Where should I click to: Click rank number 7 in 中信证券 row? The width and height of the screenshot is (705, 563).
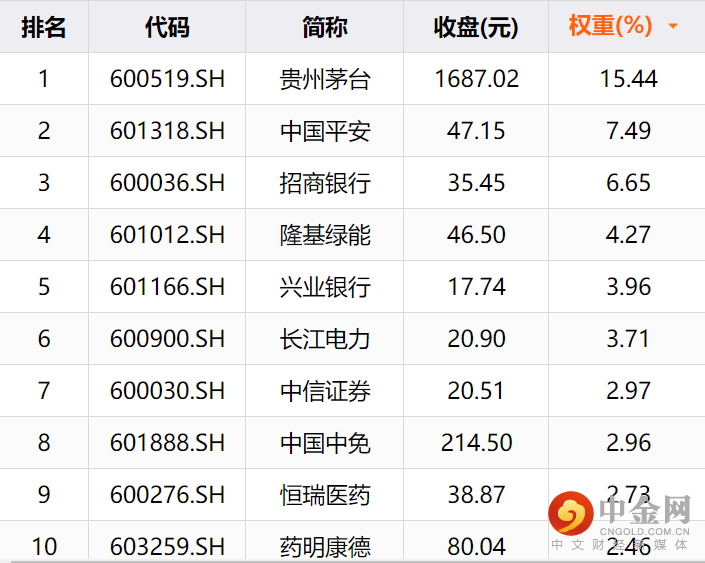44,391
